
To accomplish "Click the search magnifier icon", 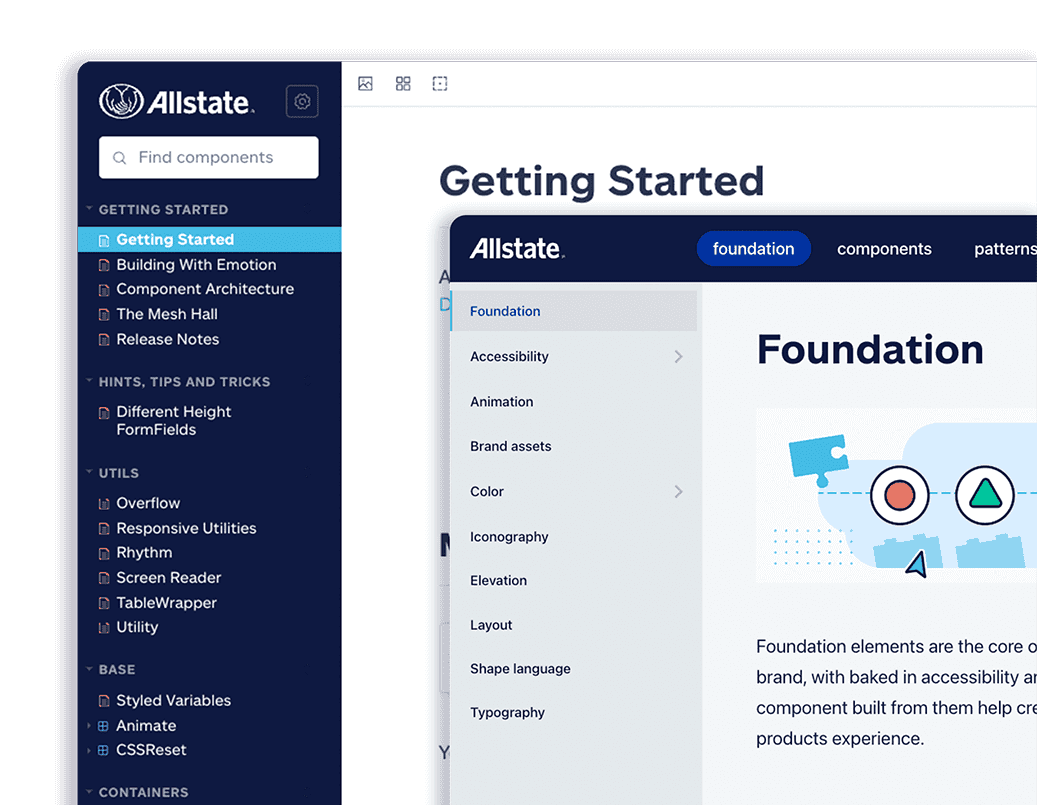I will [120, 158].
